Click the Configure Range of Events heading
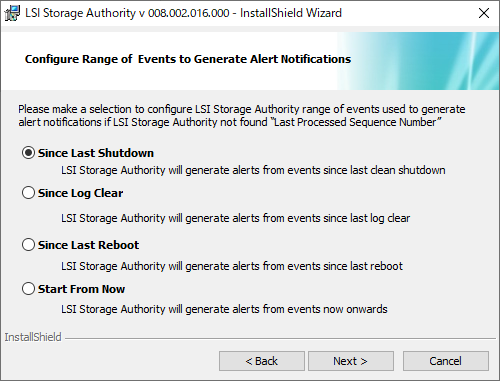Image resolution: width=500 pixels, height=381 pixels. tap(188, 59)
